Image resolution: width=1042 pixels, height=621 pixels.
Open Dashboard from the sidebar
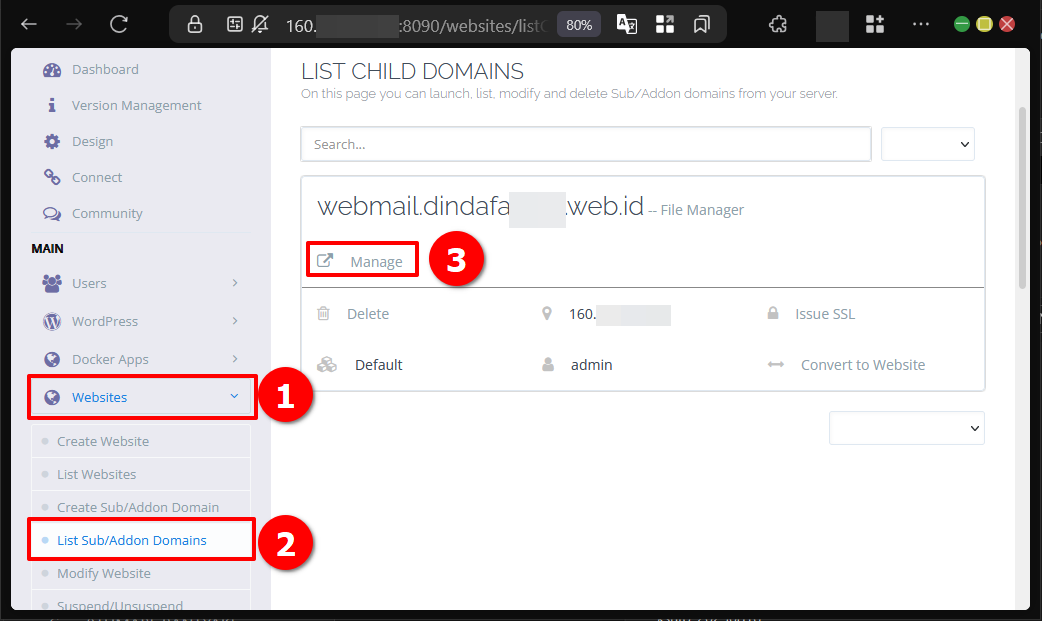pos(104,70)
